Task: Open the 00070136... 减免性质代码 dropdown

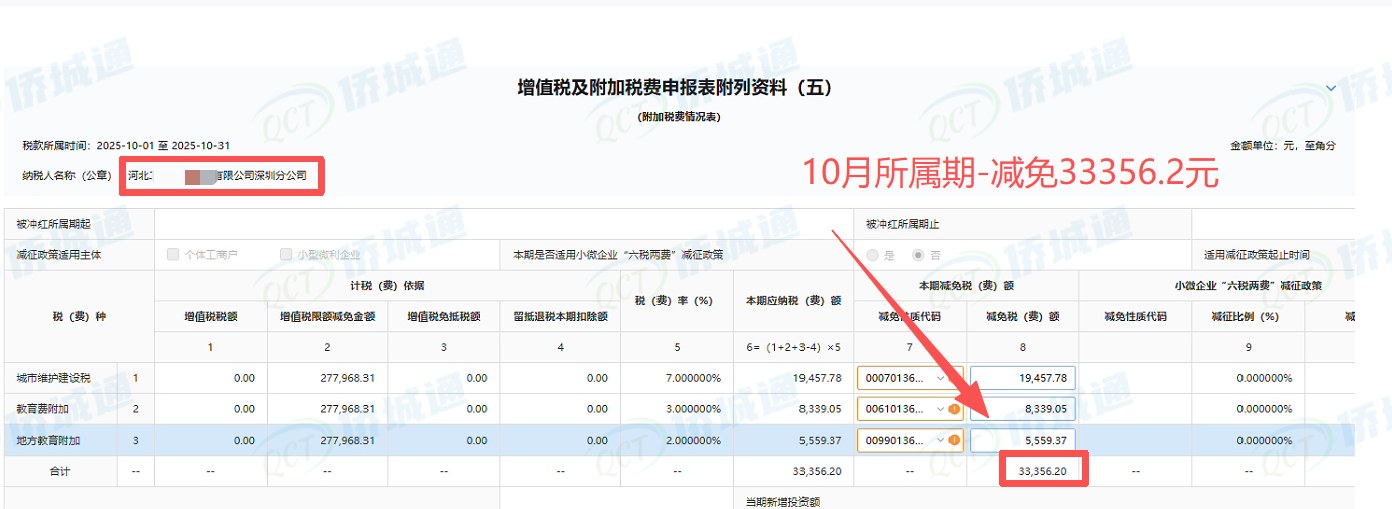Action: pos(910,378)
